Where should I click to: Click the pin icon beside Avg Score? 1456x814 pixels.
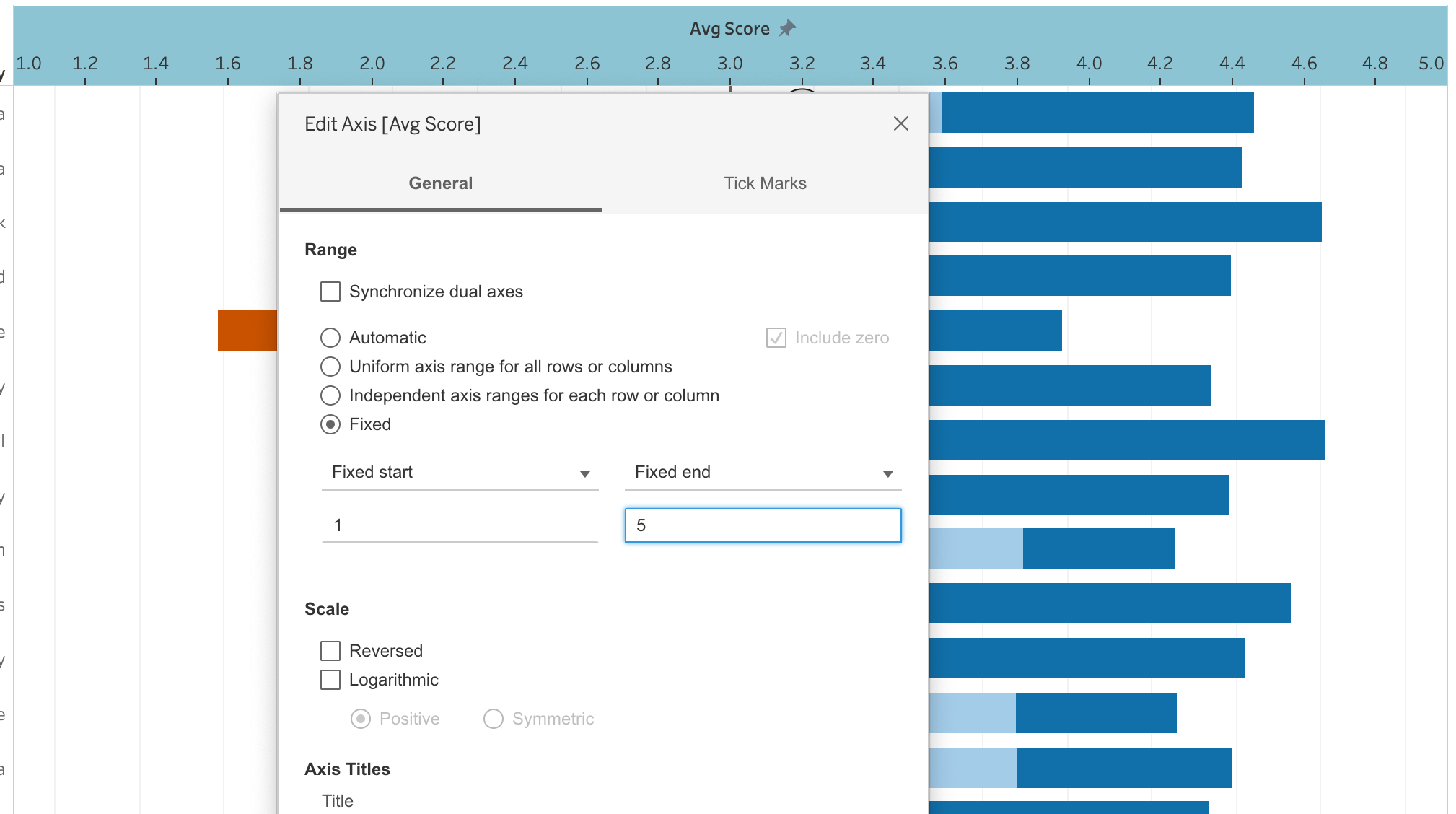[787, 28]
